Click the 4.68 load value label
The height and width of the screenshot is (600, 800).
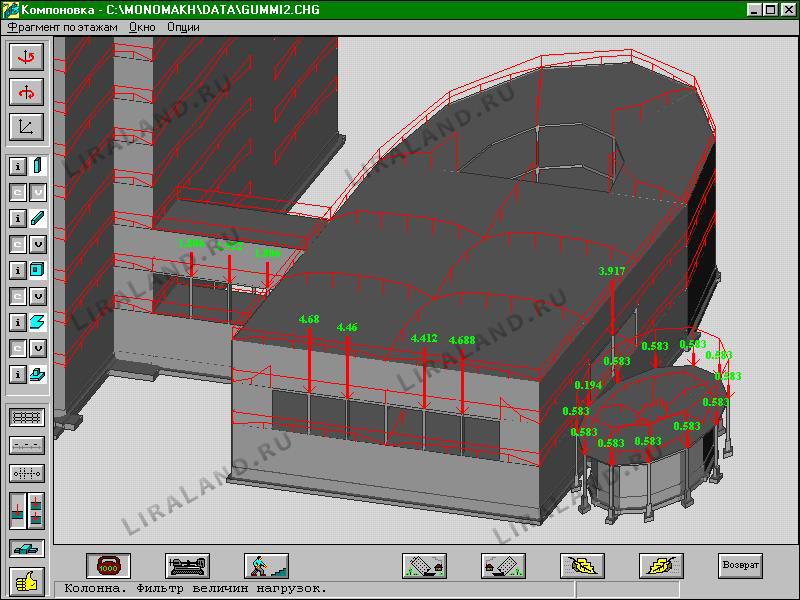click(308, 319)
